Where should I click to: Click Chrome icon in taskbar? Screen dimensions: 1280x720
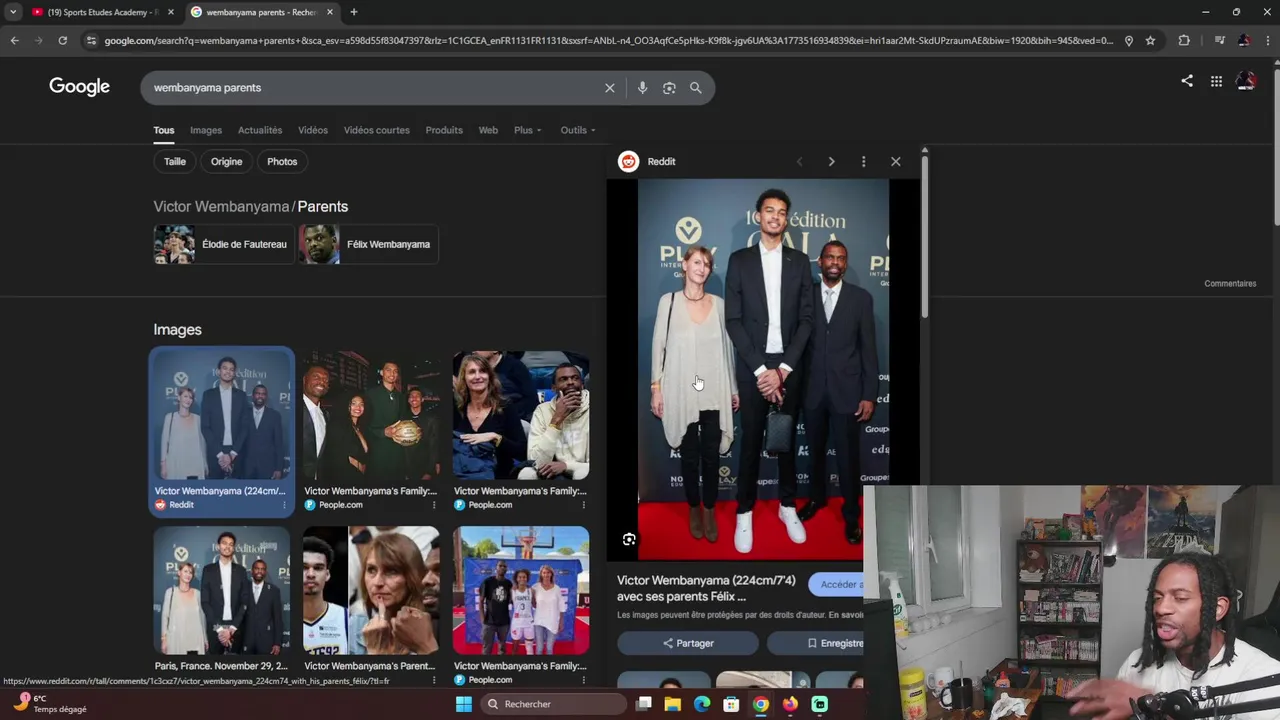[761, 704]
